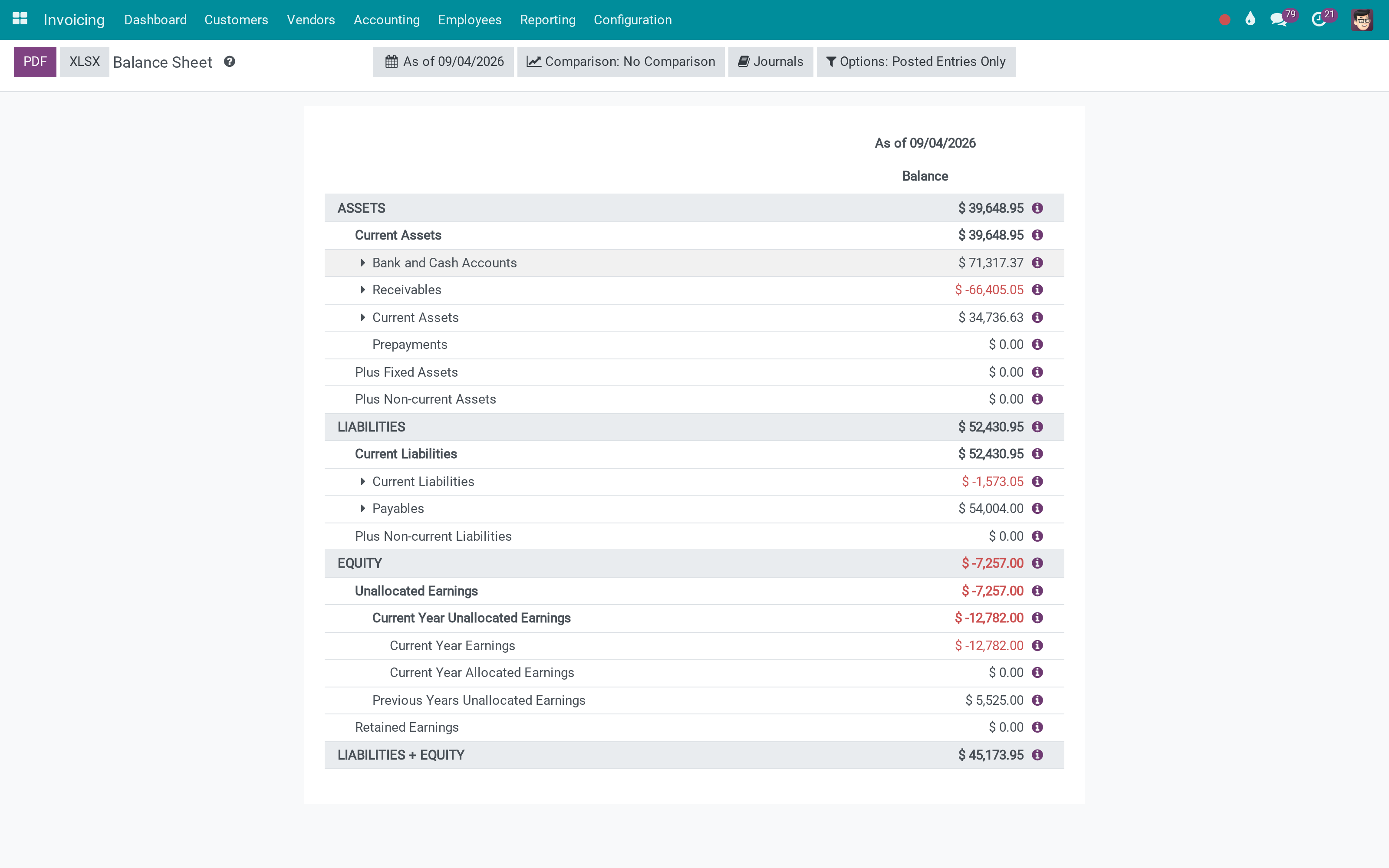Image resolution: width=1389 pixels, height=868 pixels.
Task: Click the $ -66,405.05 Receivables balance
Action: [989, 289]
